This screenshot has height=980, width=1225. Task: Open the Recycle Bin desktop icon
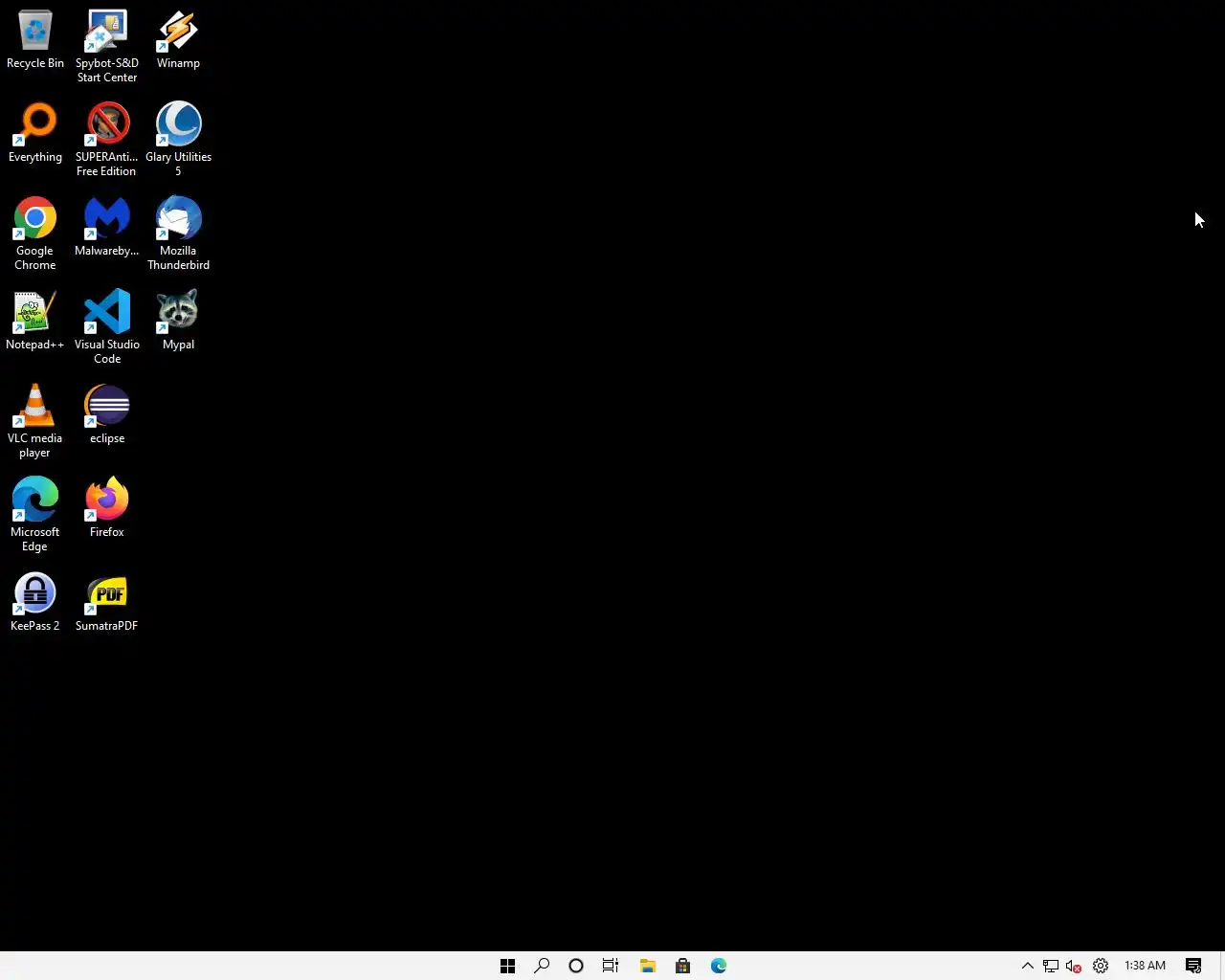[35, 40]
